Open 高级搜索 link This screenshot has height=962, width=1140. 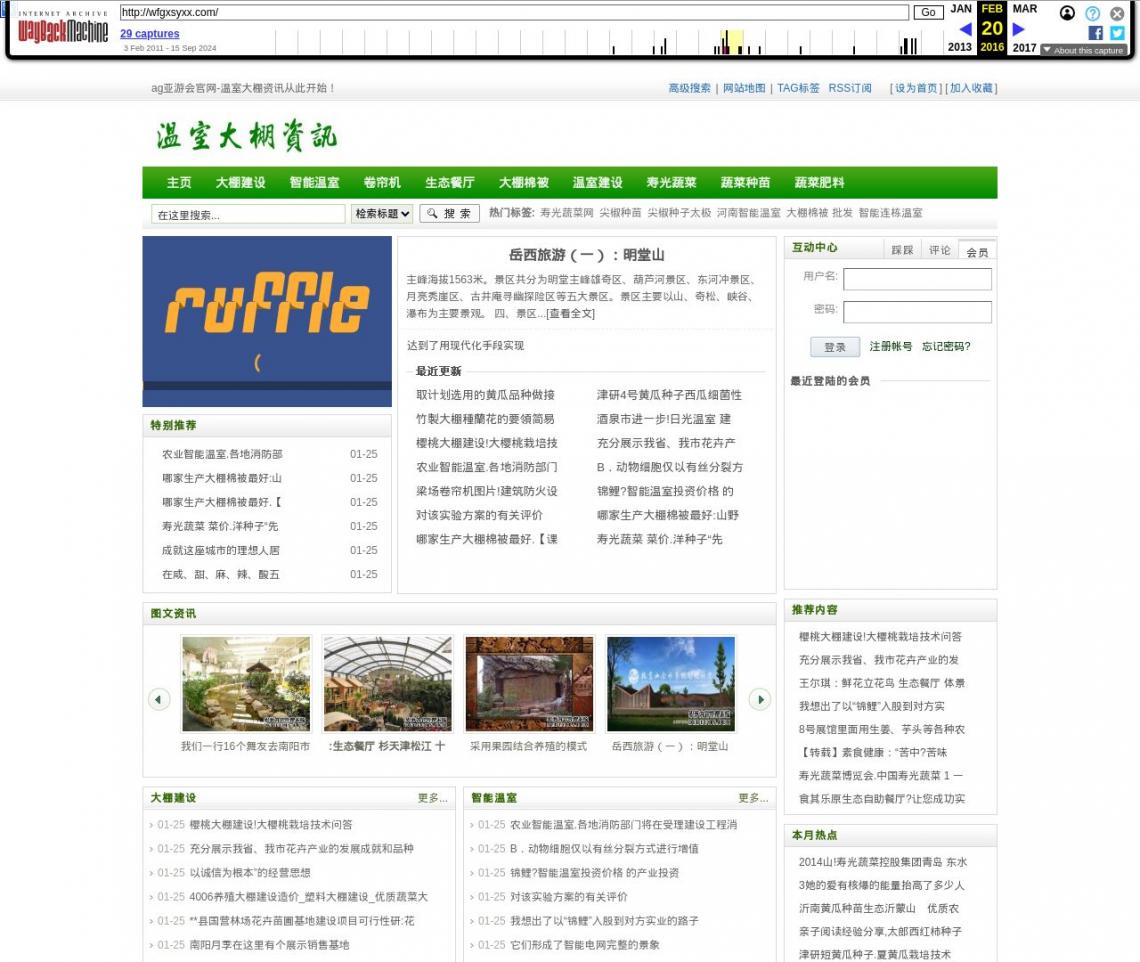click(x=689, y=88)
